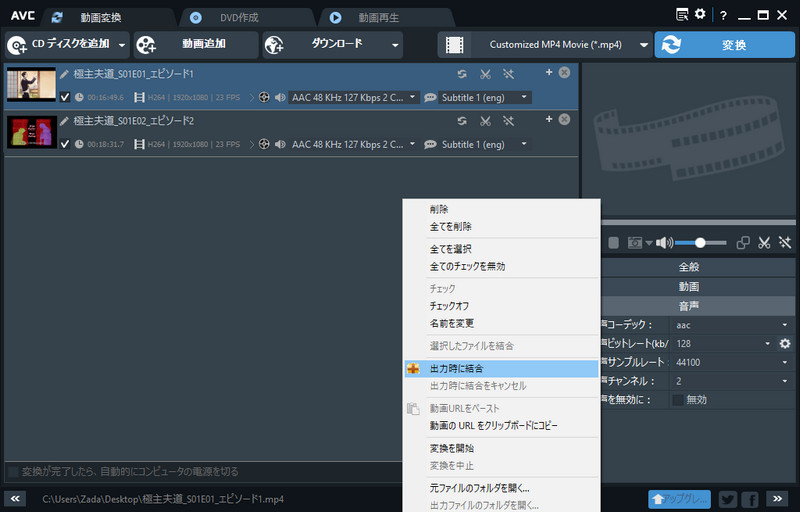Enable auto shutdown after conversion checkbox
This screenshot has width=800, height=512.
[13, 471]
